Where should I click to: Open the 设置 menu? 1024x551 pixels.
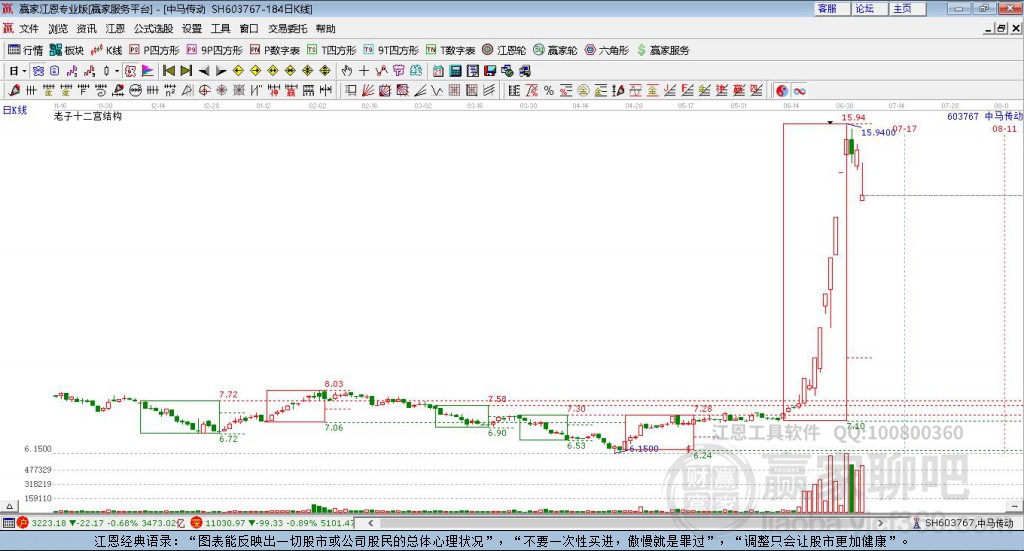pos(192,29)
